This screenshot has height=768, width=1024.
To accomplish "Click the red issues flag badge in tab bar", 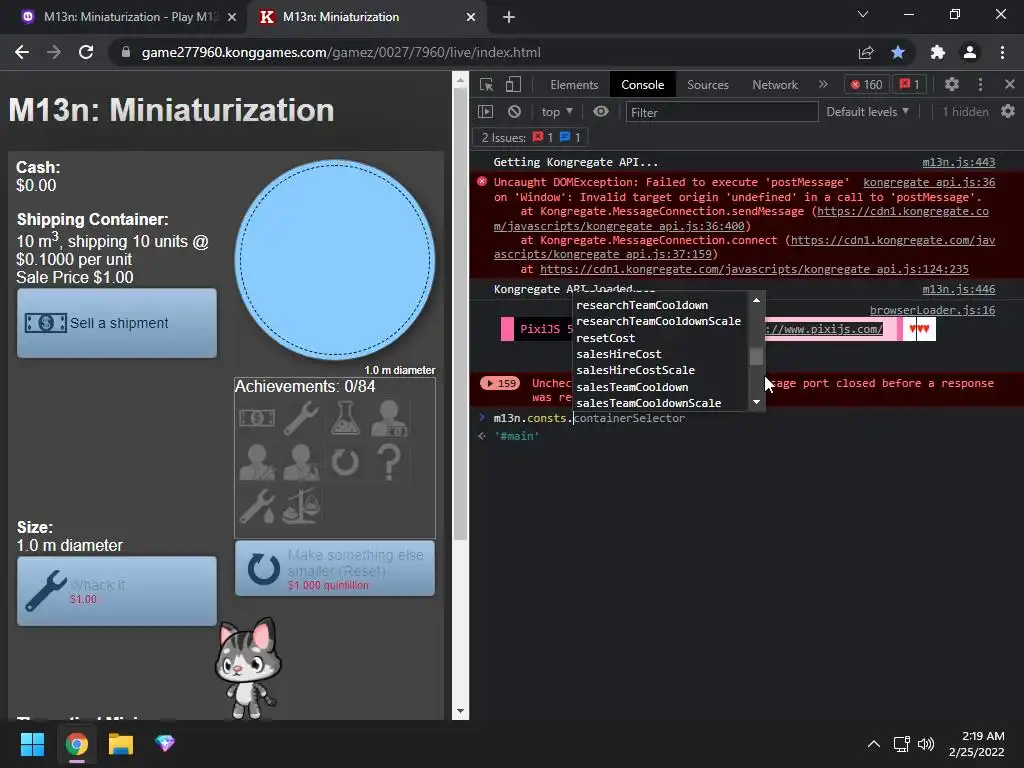I will point(910,84).
